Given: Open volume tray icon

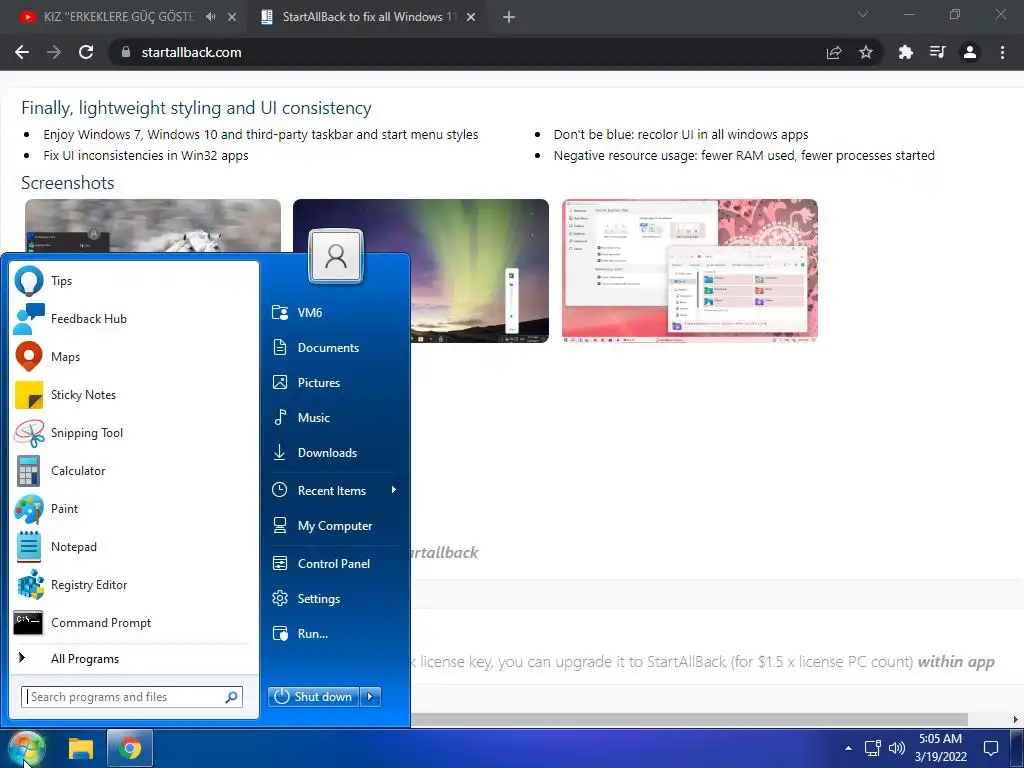Looking at the screenshot, I should coord(897,748).
